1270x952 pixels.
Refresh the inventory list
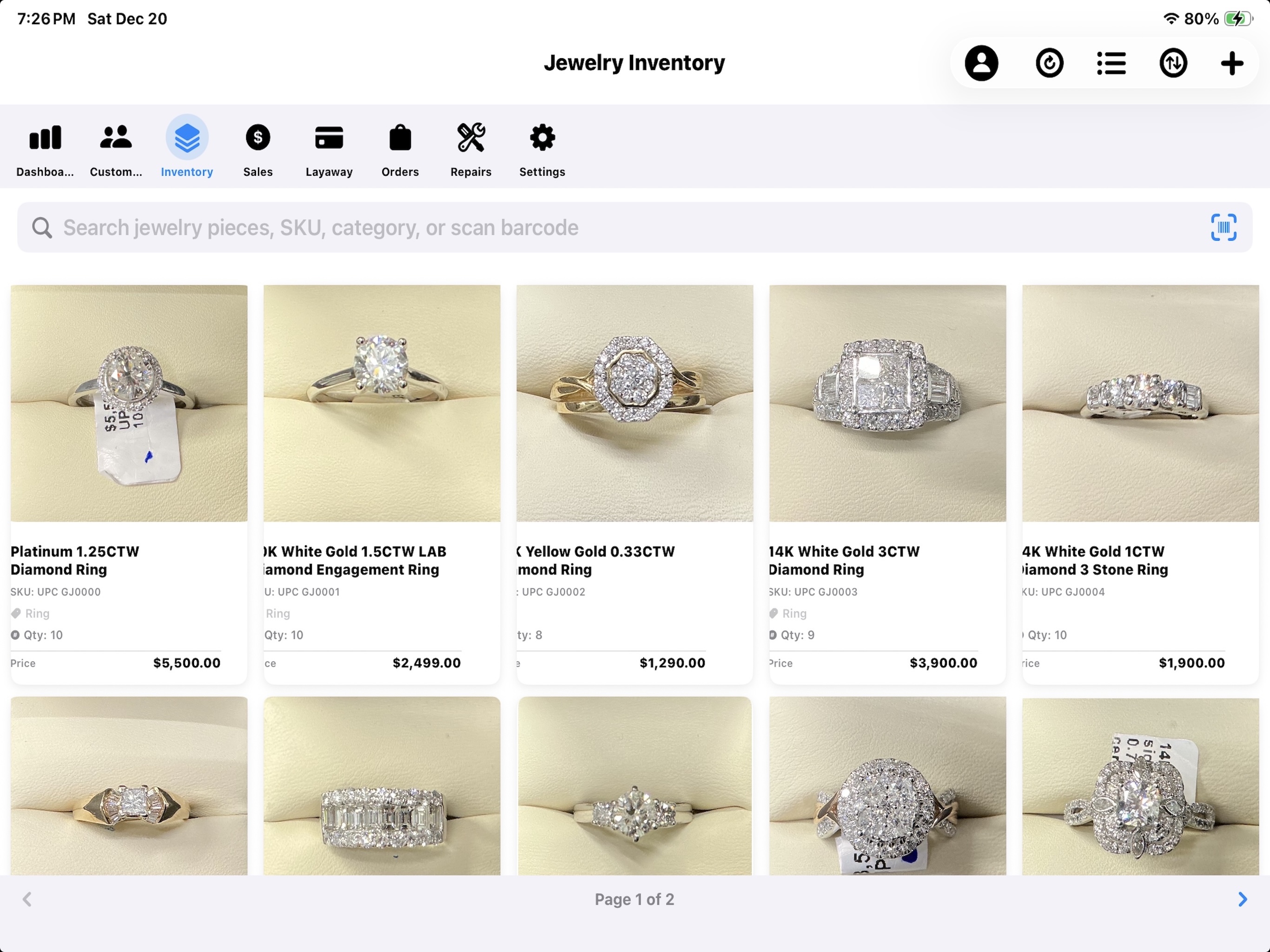pos(1050,63)
